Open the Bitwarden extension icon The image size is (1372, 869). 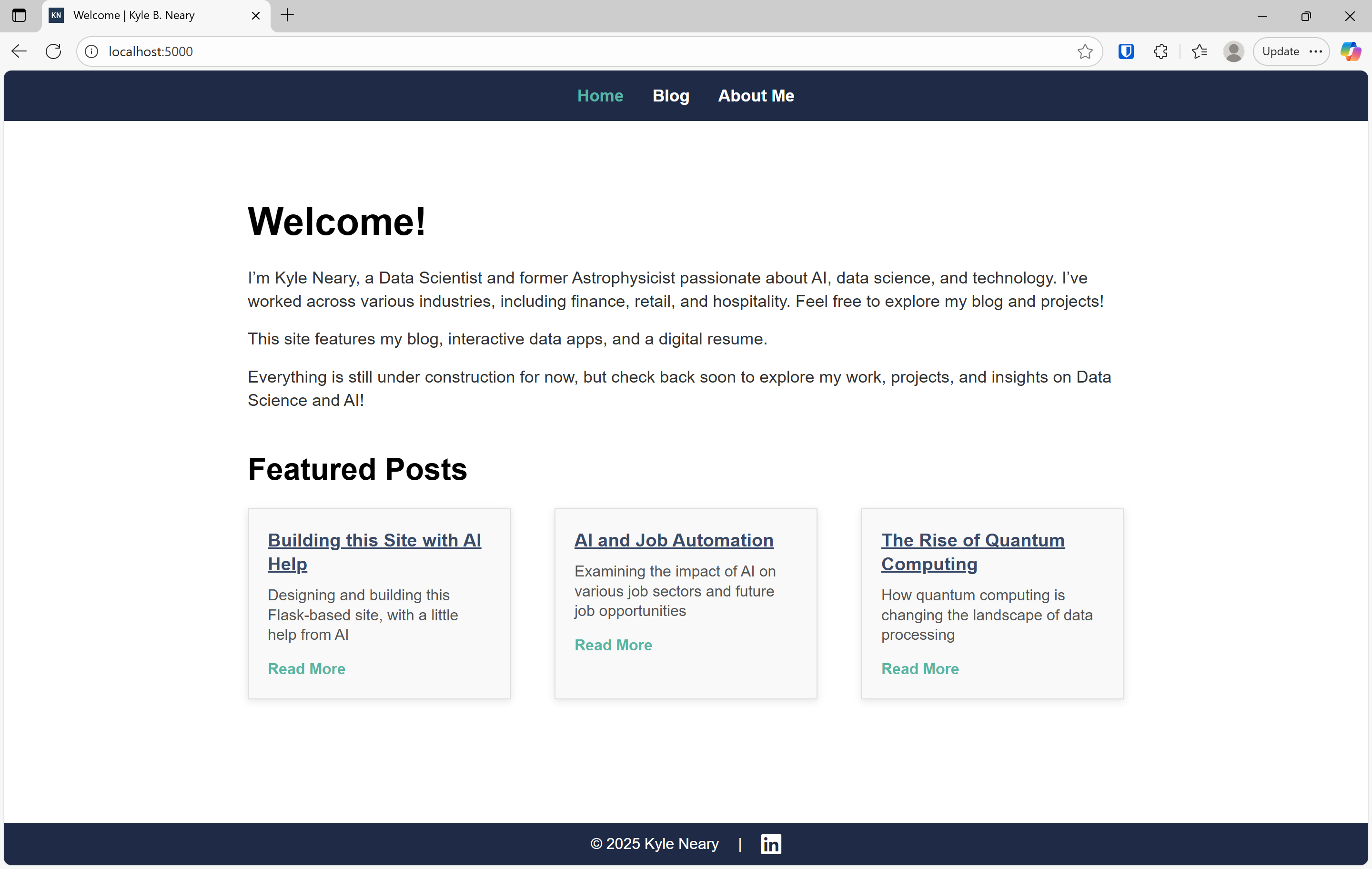pyautogui.click(x=1125, y=51)
